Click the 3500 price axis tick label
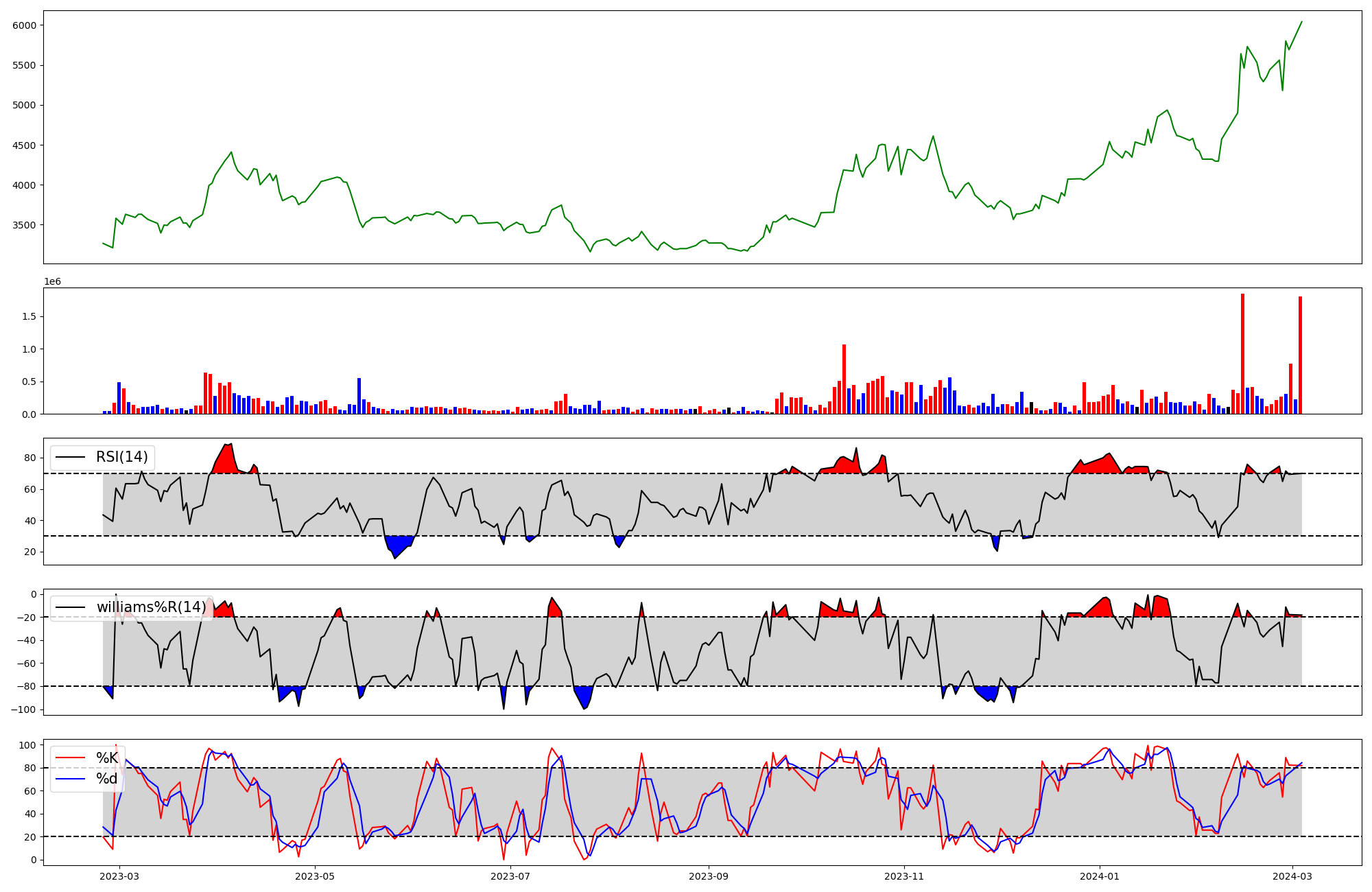Screen dimensions: 1372x892 24,225
